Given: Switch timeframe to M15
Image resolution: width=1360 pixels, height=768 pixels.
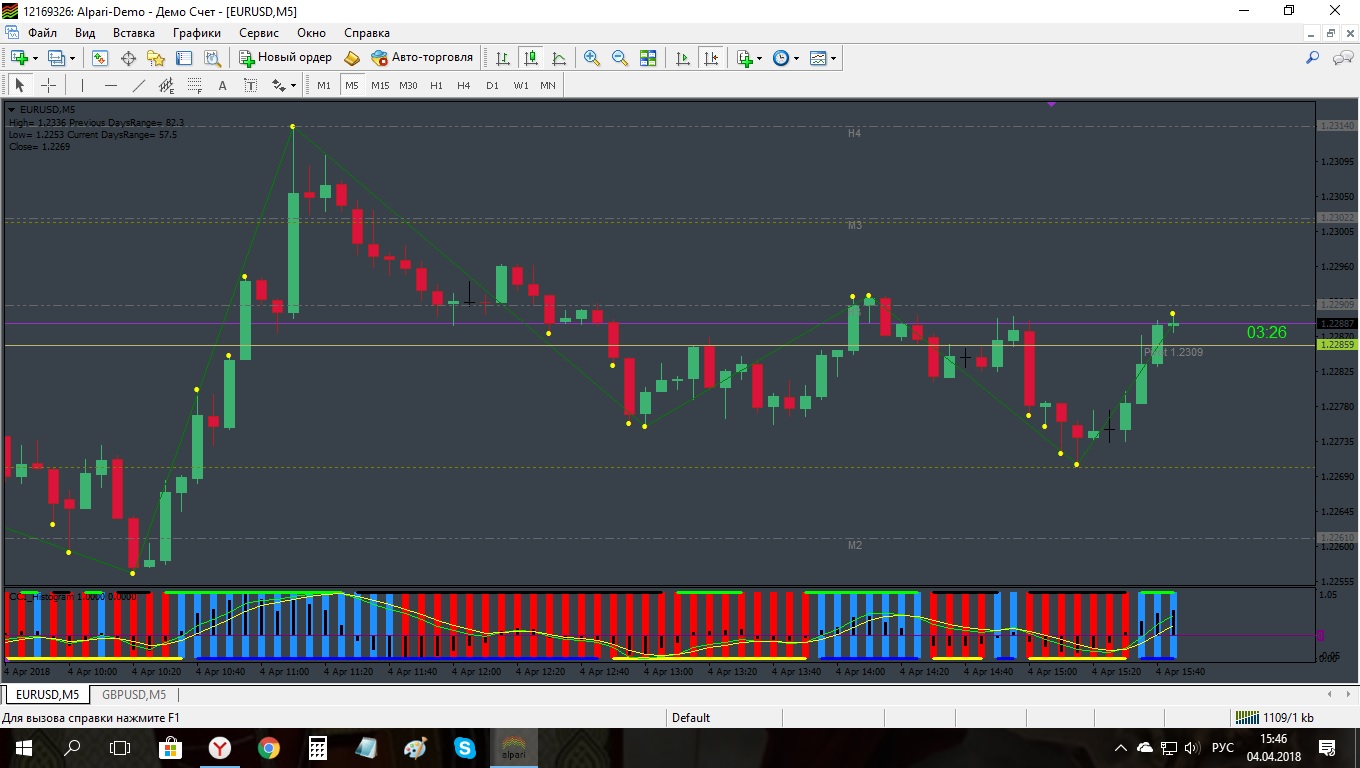Looking at the screenshot, I should pos(380,85).
